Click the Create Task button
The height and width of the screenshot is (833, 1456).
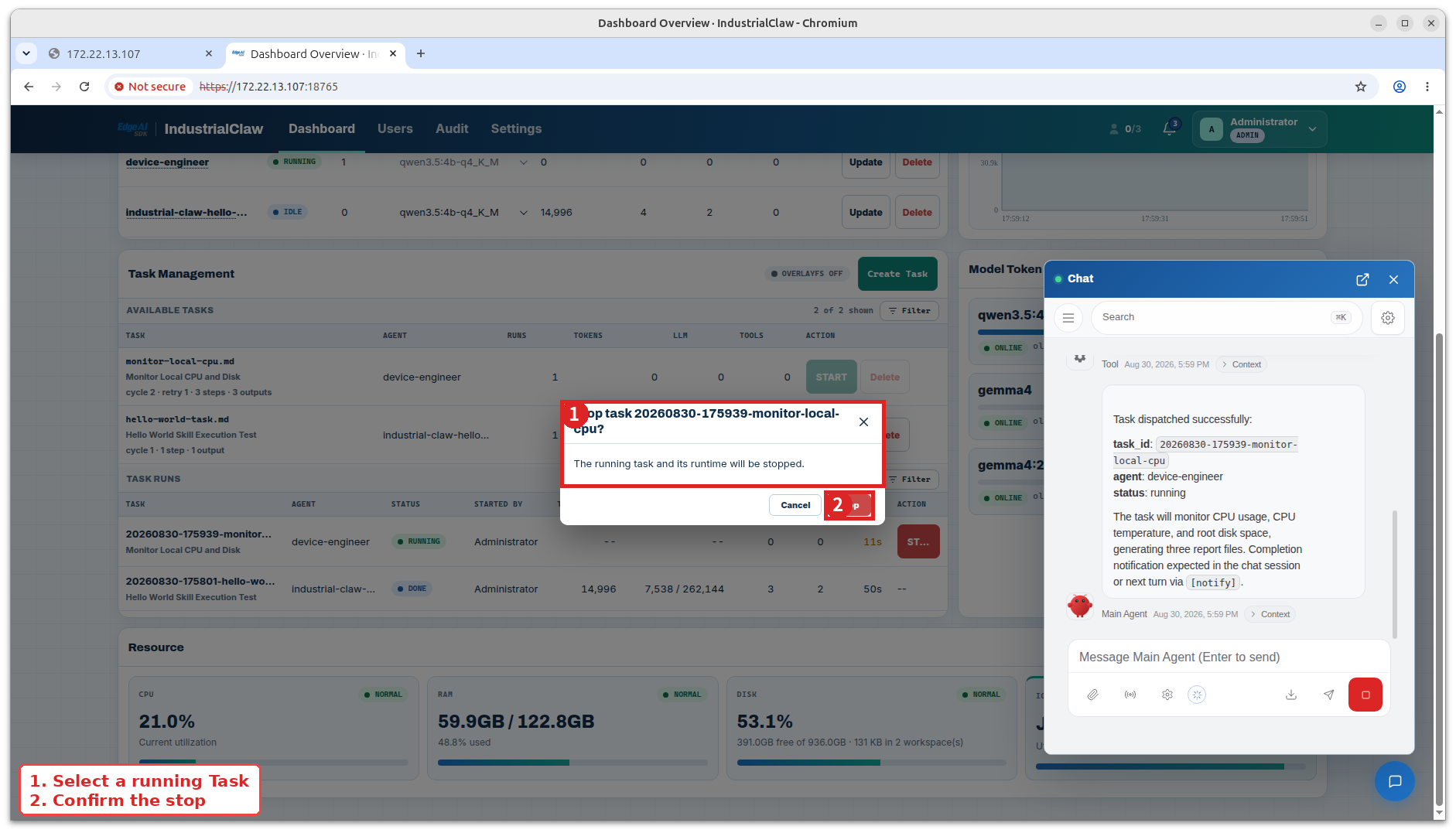coord(897,274)
